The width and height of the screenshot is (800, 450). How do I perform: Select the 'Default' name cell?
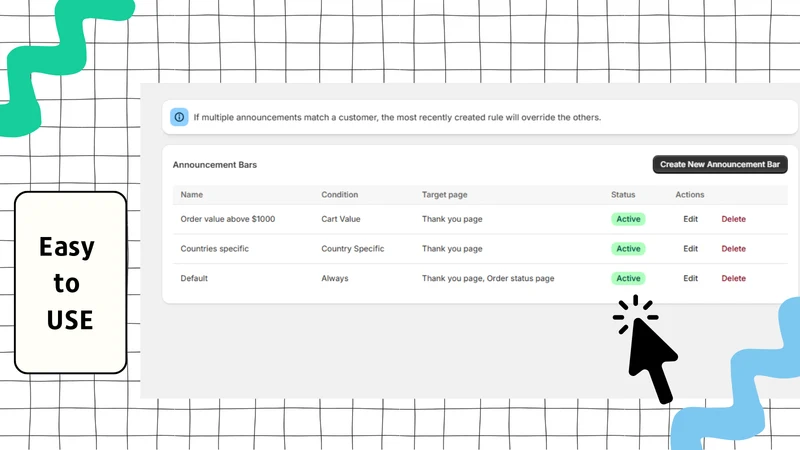(194, 278)
